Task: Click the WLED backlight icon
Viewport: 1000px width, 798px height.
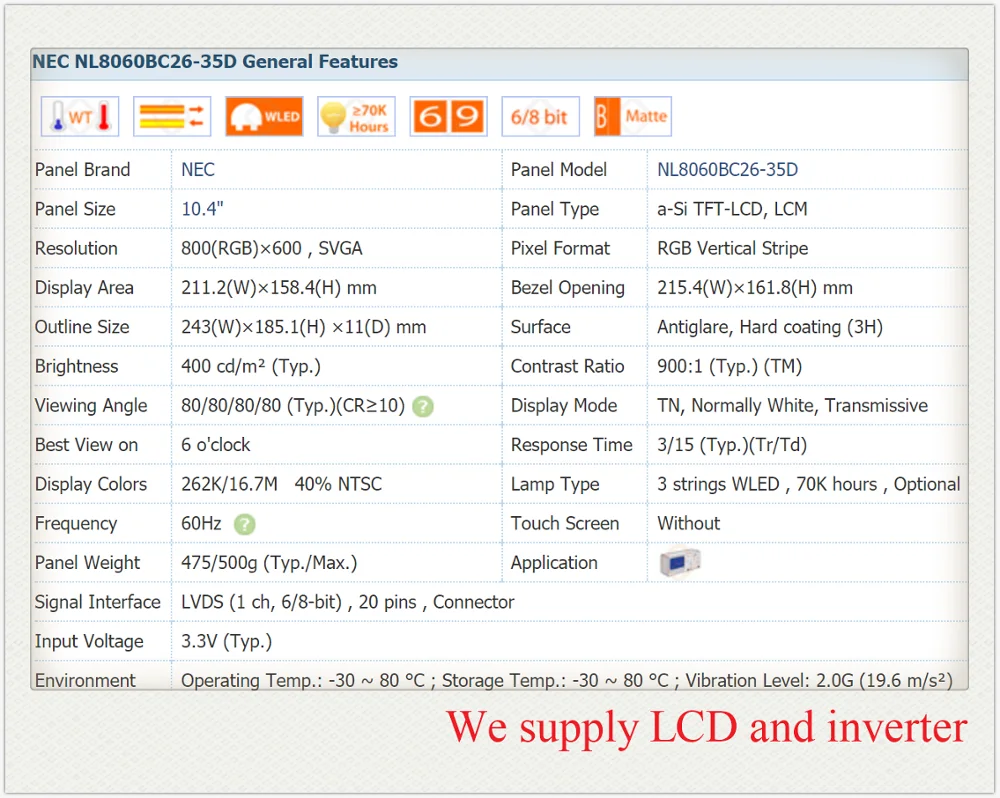Action: click(x=264, y=117)
